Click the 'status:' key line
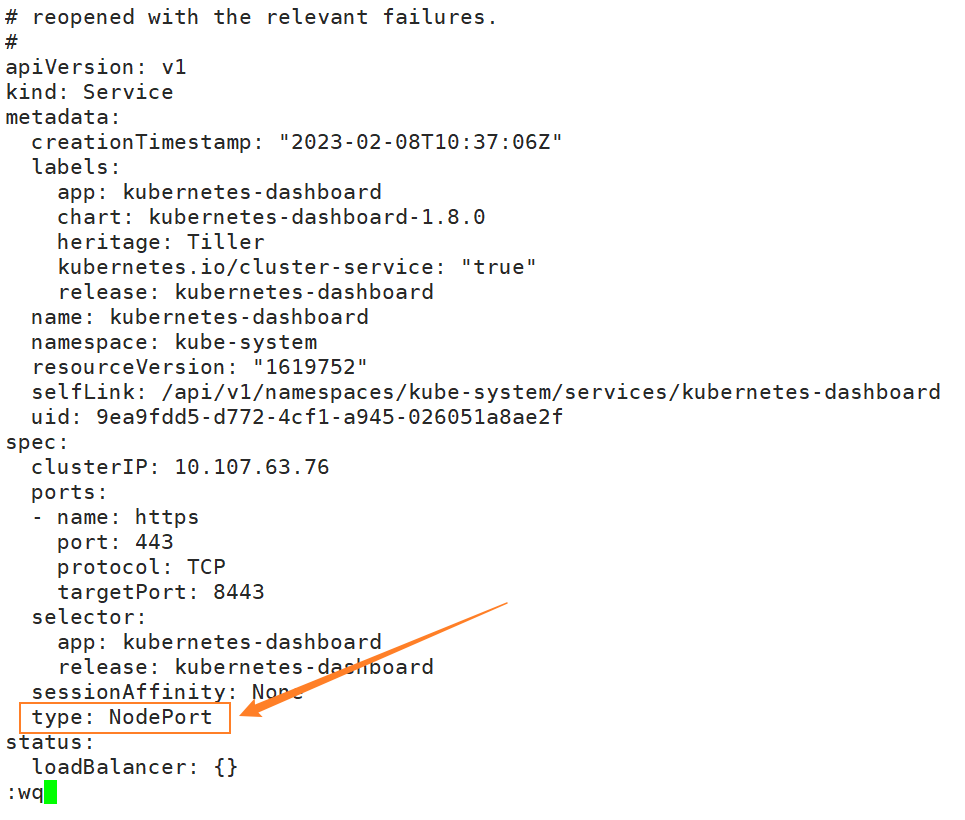The width and height of the screenshot is (965, 820). click(x=50, y=742)
